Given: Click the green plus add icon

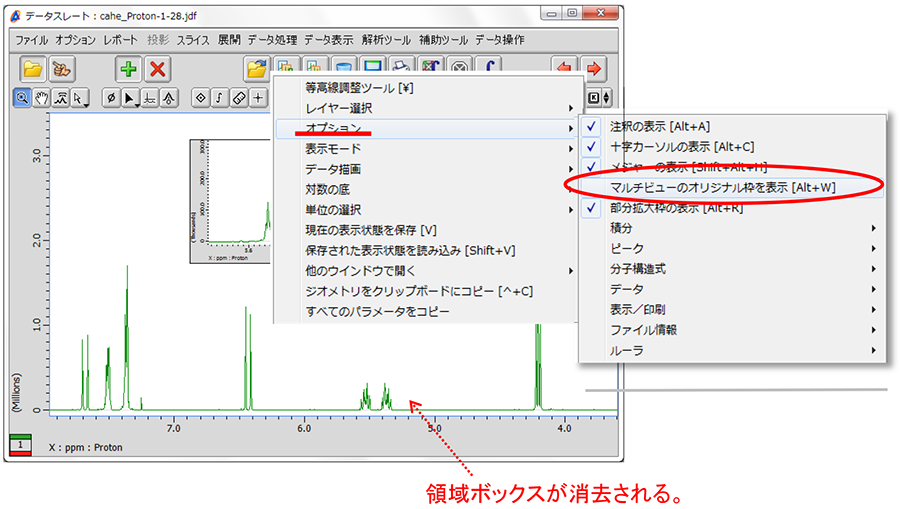Looking at the screenshot, I should [x=128, y=69].
